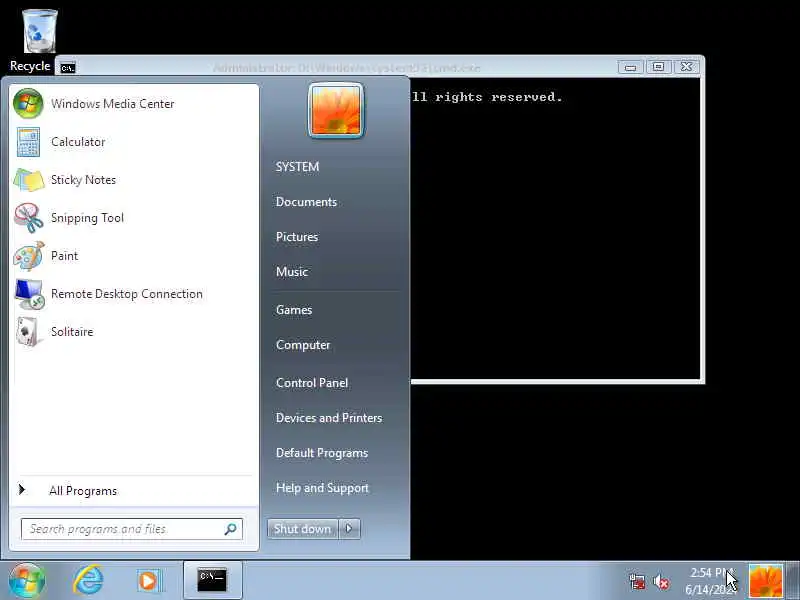Screen dimensions: 800x600
Task: Click the Search programs and files box
Action: (132, 529)
